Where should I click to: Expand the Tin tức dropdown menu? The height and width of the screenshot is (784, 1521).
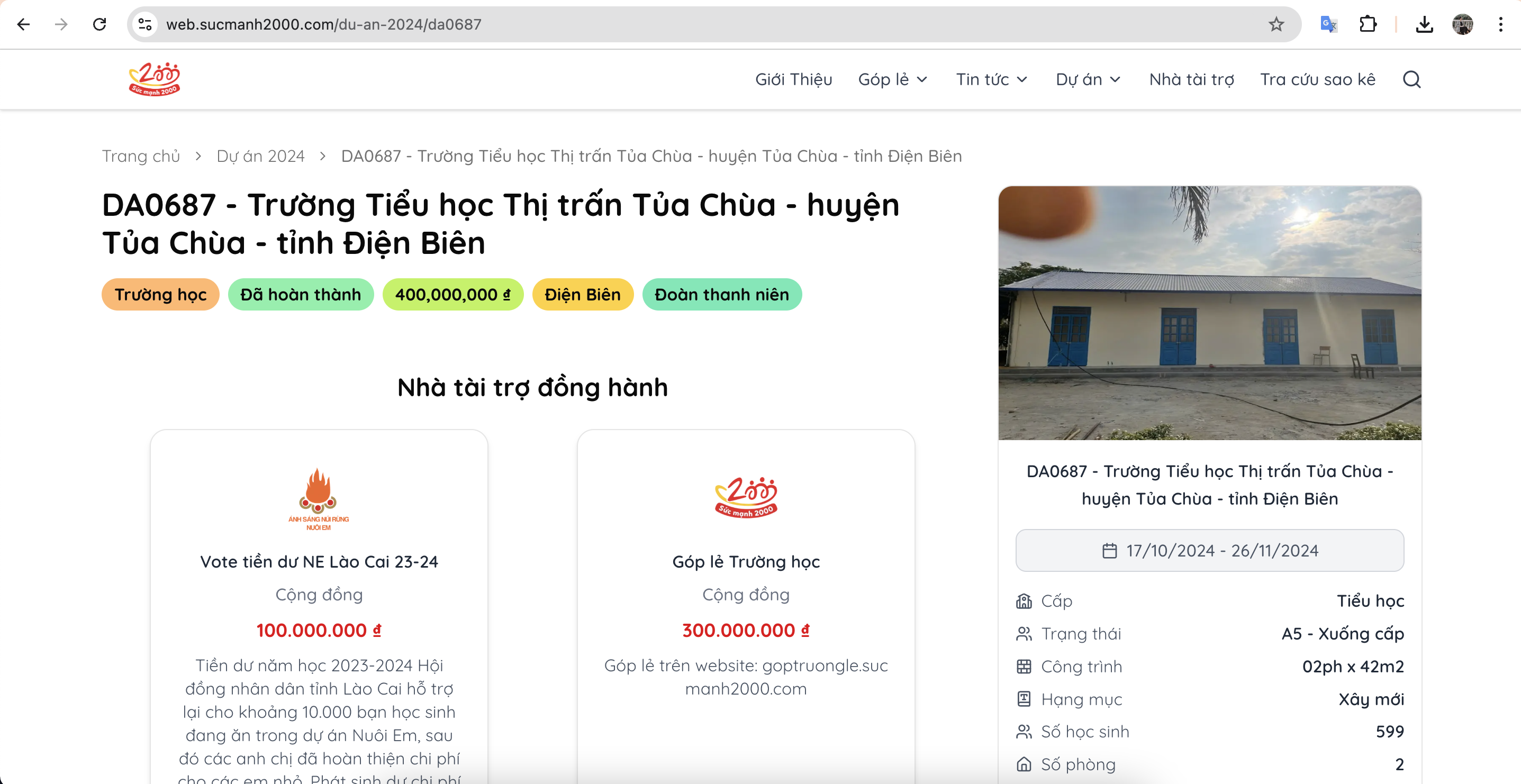click(x=992, y=79)
